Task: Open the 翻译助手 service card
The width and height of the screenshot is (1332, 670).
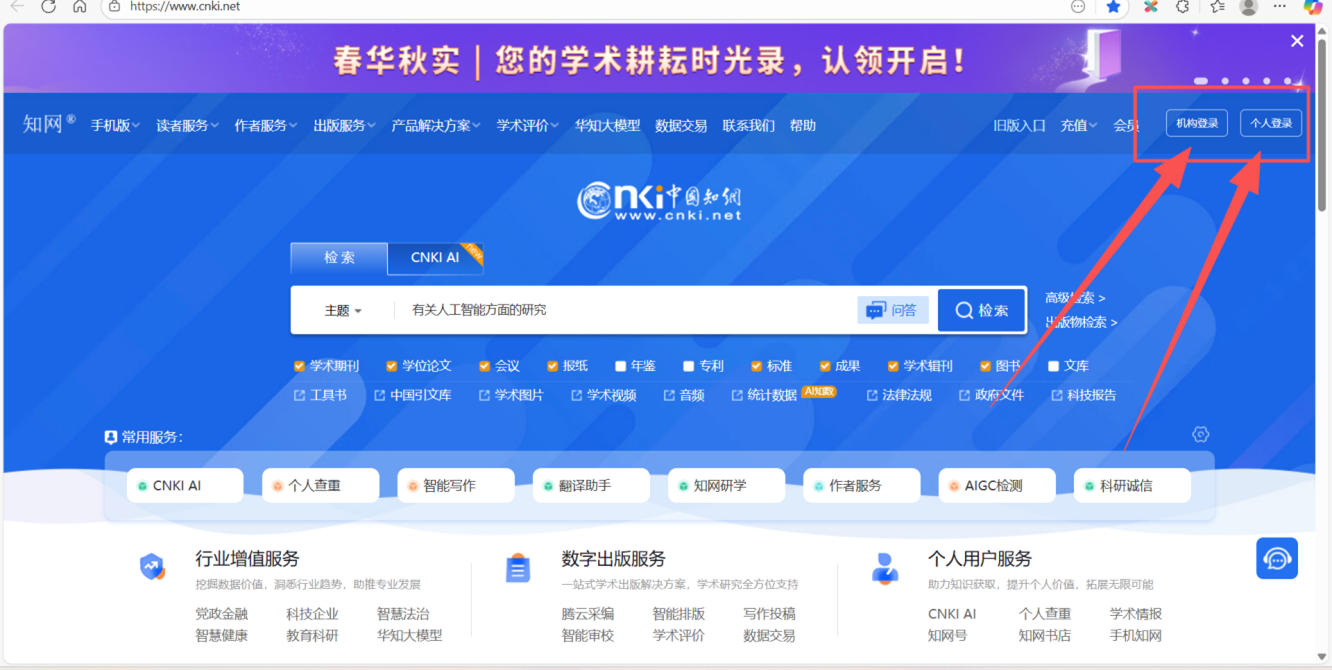Action: (x=591, y=485)
